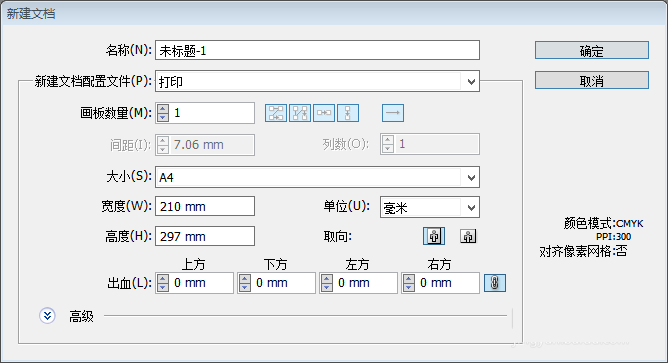Screen dimensions: 668x363
Task: Choose the arrange by column artboard icon
Action: coord(348,113)
